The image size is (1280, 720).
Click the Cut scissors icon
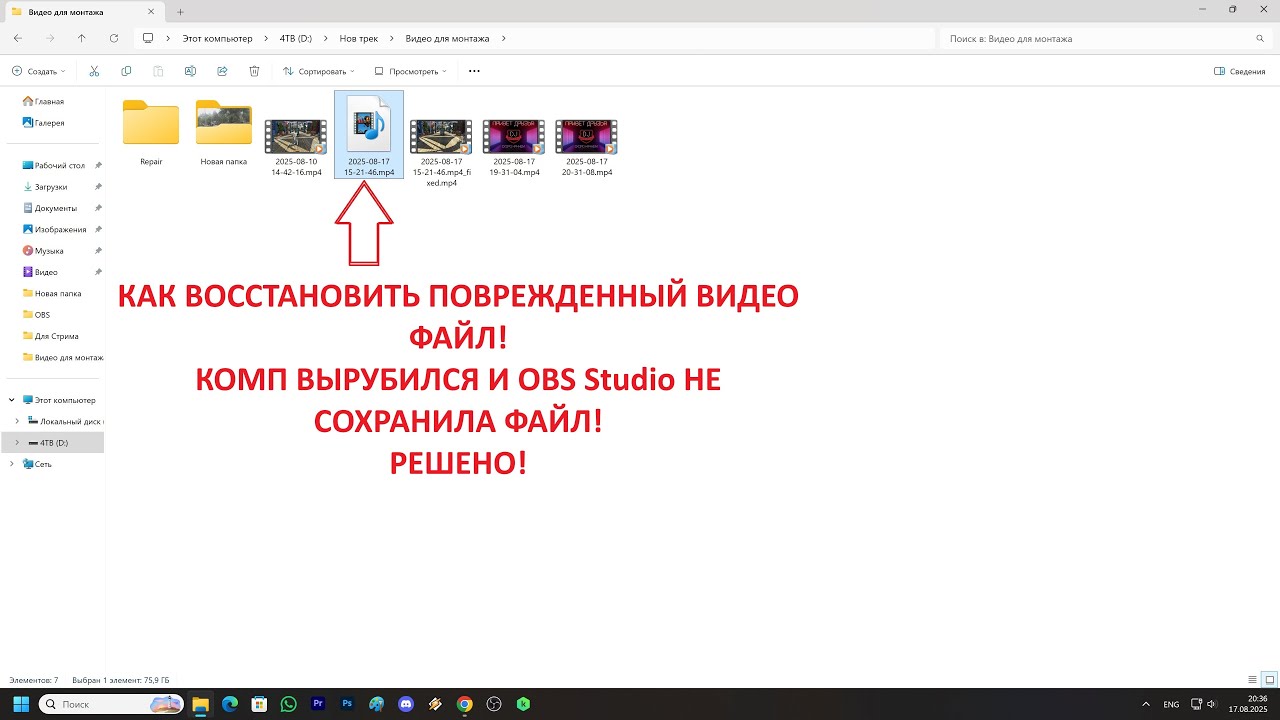(94, 71)
